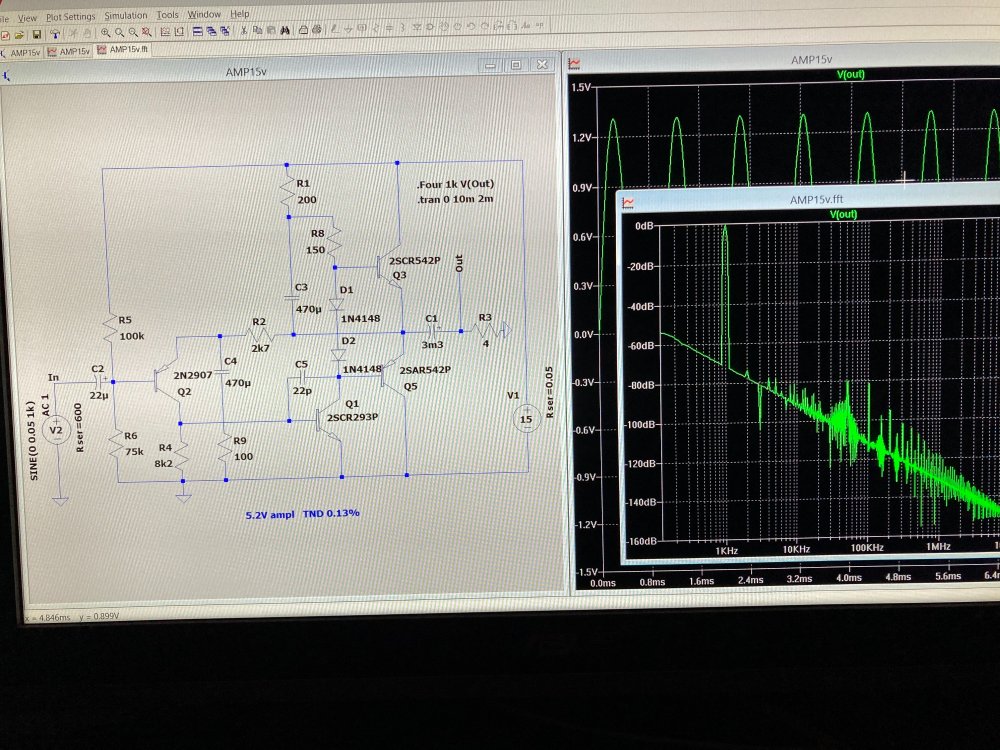Click the Copy icon in toolbar
The height and width of the screenshot is (750, 1000).
pyautogui.click(x=258, y=31)
